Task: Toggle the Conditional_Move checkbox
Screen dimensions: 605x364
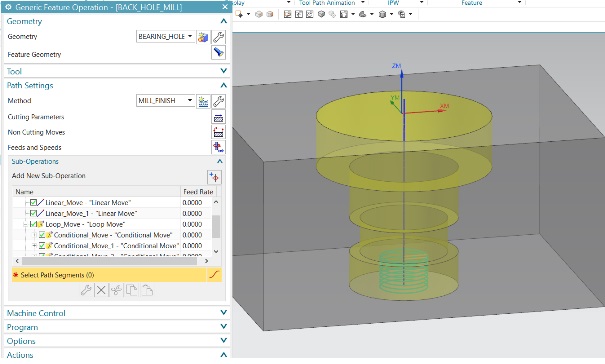Action: pyautogui.click(x=42, y=235)
